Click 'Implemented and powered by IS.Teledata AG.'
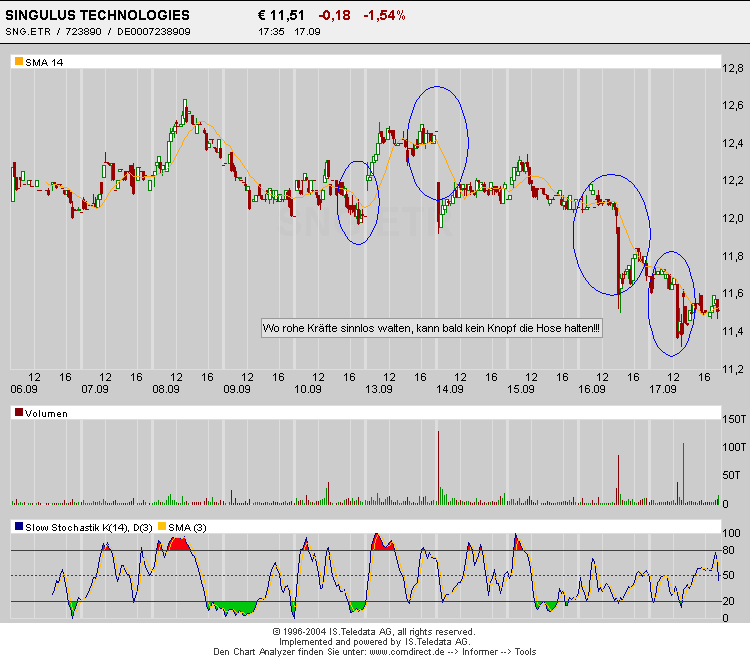This screenshot has width=750, height=657. (x=375, y=642)
